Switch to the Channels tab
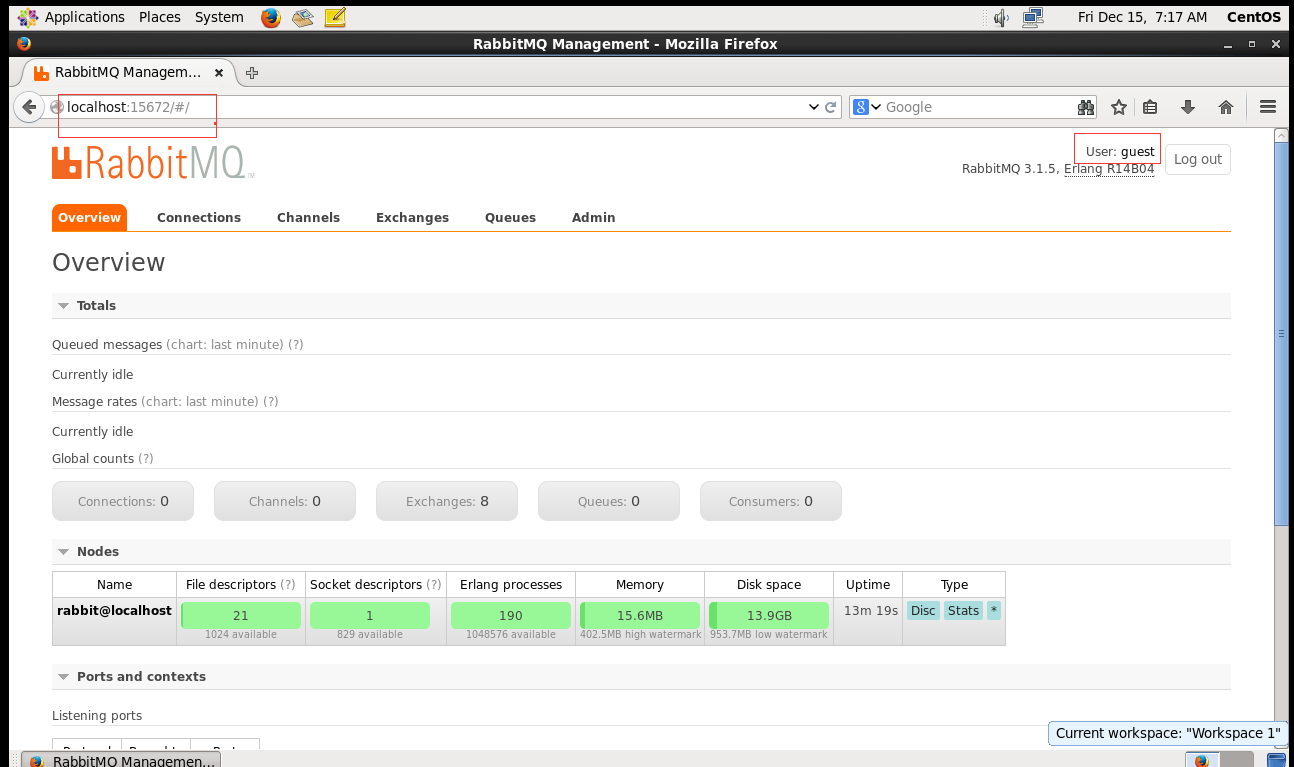The width and height of the screenshot is (1294, 767). [308, 218]
